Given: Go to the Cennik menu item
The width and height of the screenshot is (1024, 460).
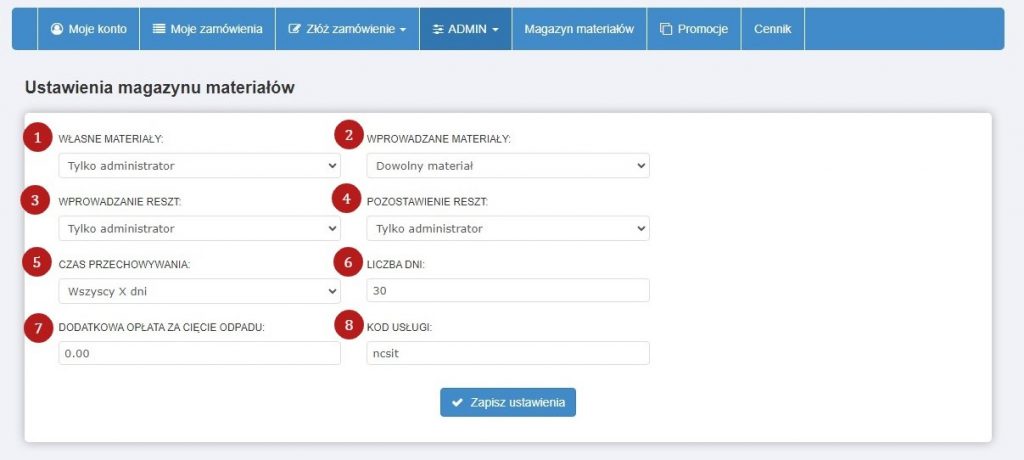Looking at the screenshot, I should (772, 29).
